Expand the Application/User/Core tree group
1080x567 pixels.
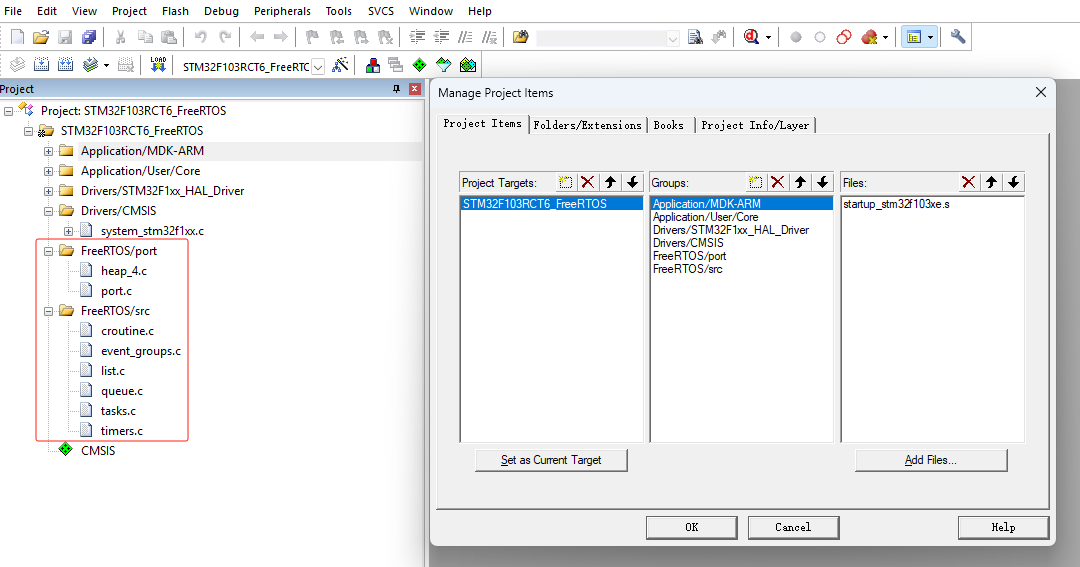(48, 171)
